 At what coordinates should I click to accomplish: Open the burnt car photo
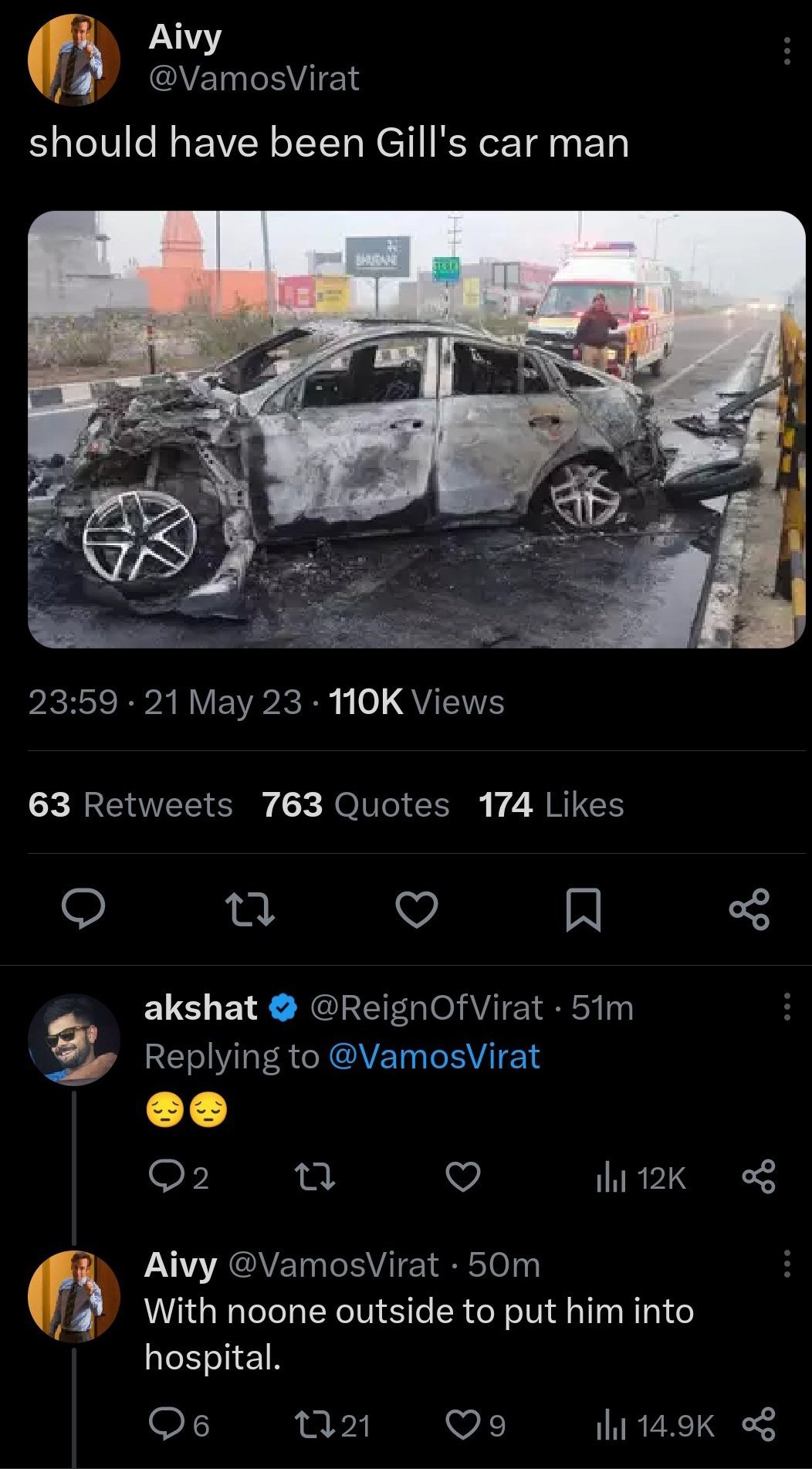point(417,429)
